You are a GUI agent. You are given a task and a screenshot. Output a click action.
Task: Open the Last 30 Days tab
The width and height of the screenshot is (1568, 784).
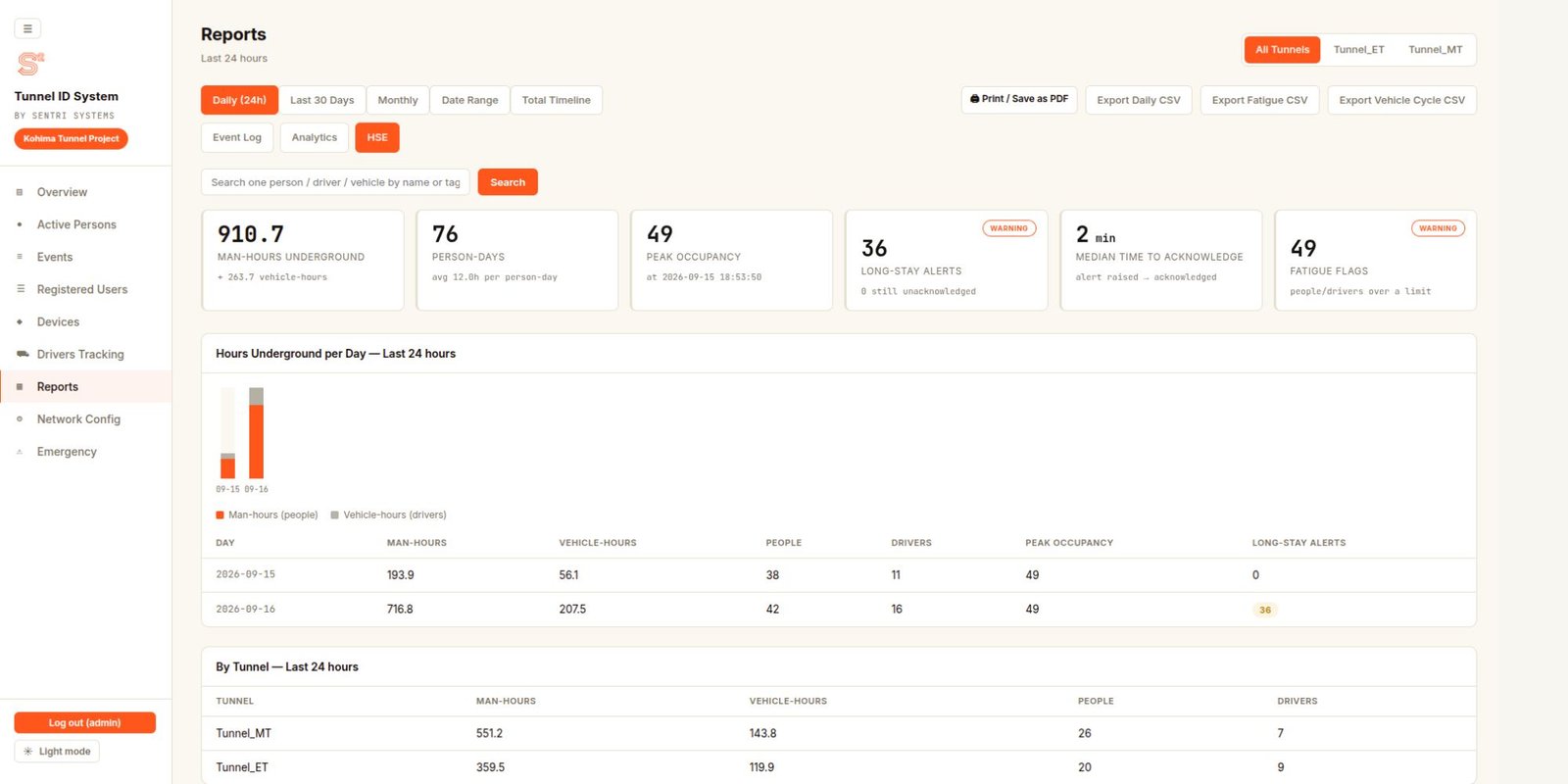pos(322,100)
